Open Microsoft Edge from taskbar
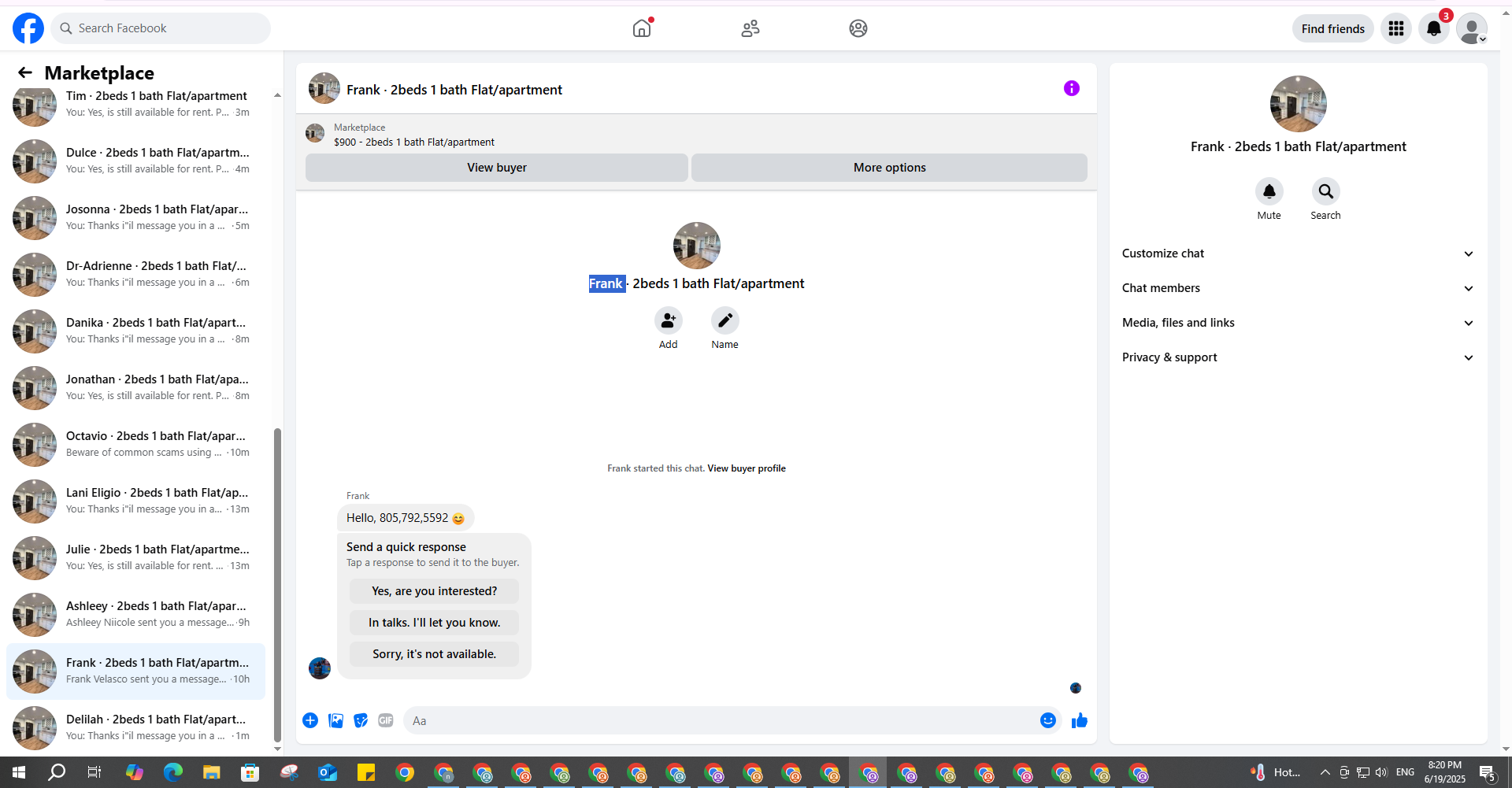Image resolution: width=1512 pixels, height=788 pixels. (172, 772)
